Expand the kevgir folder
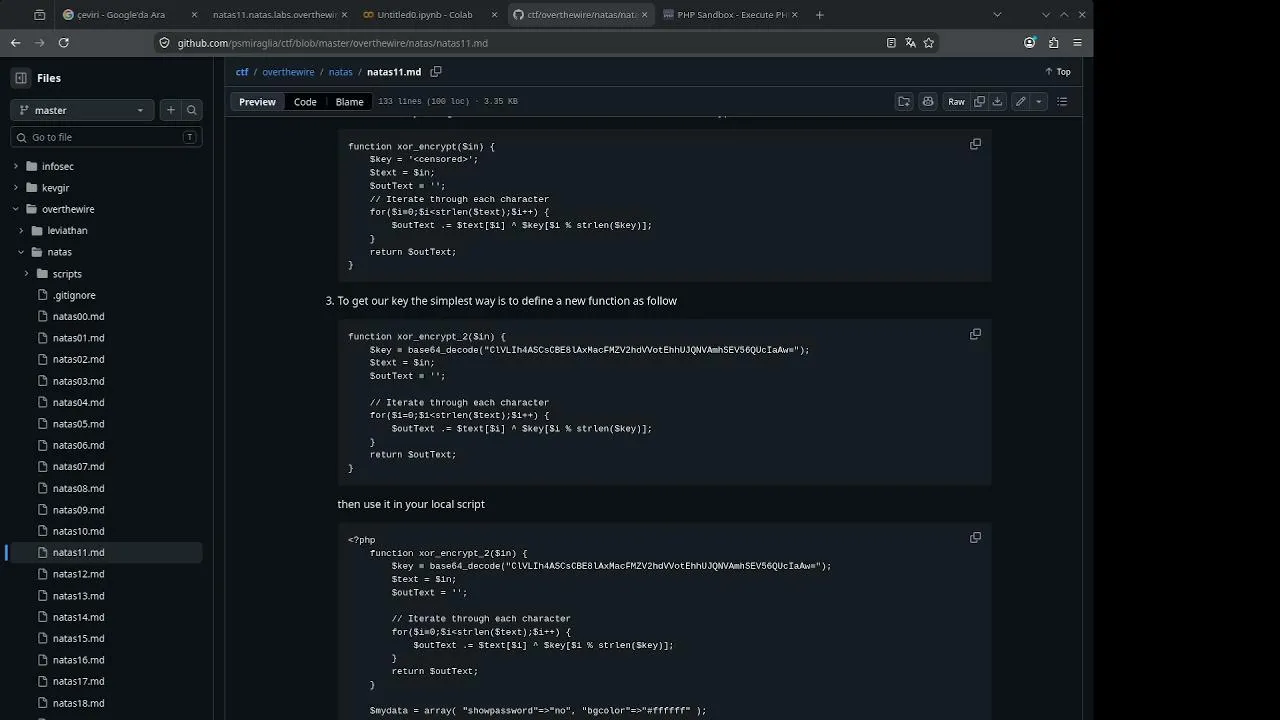 point(16,188)
